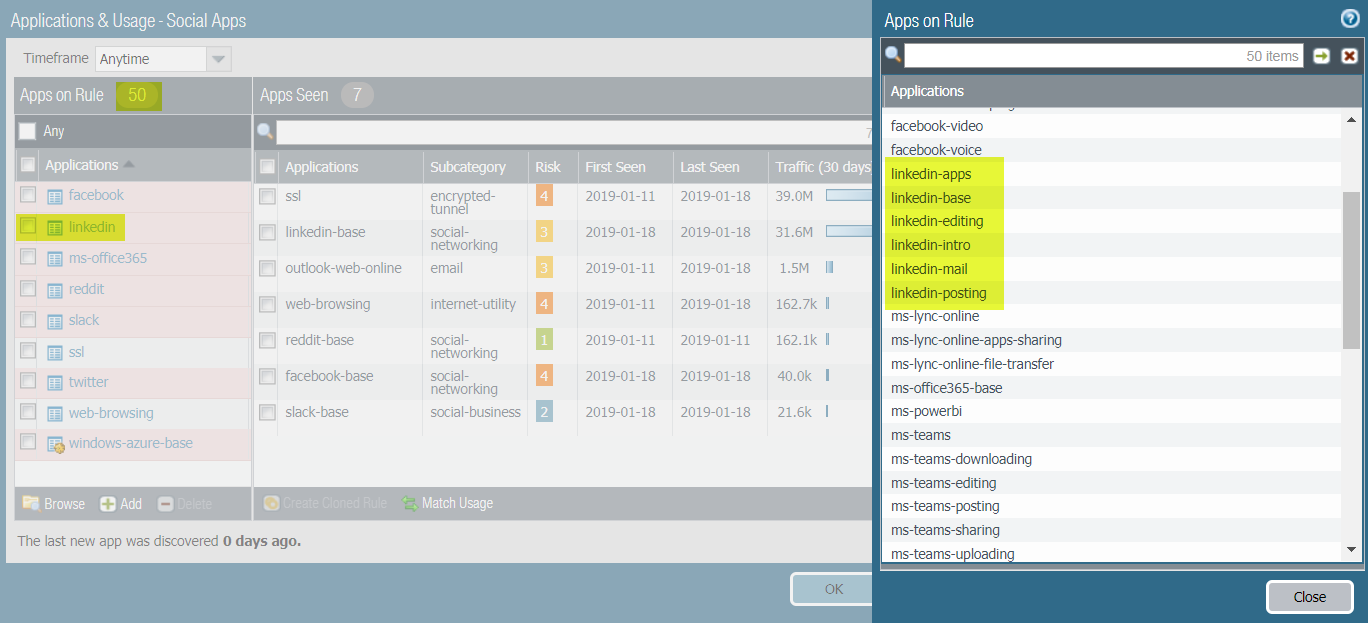The width and height of the screenshot is (1368, 623).
Task: Click the ssl application icon in Apps on Rule
Action: pyautogui.click(x=55, y=353)
